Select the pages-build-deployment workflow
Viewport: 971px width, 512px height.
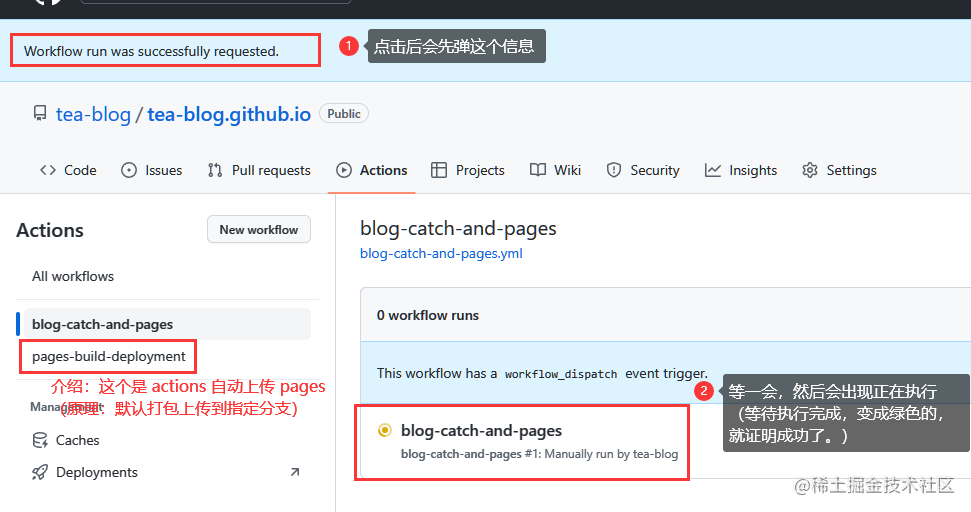pyautogui.click(x=108, y=356)
